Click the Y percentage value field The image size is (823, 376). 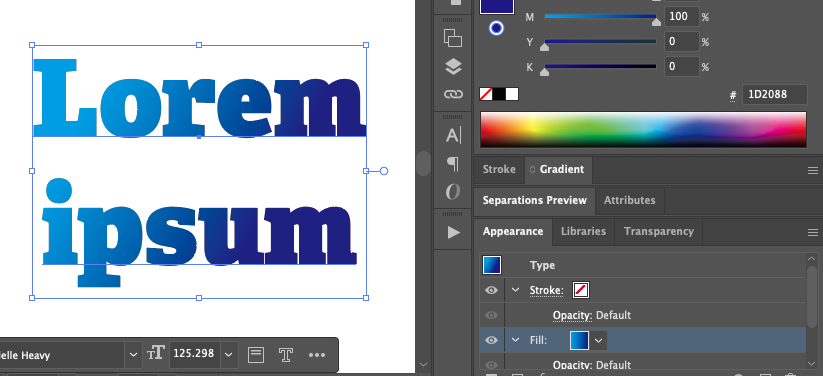click(682, 41)
